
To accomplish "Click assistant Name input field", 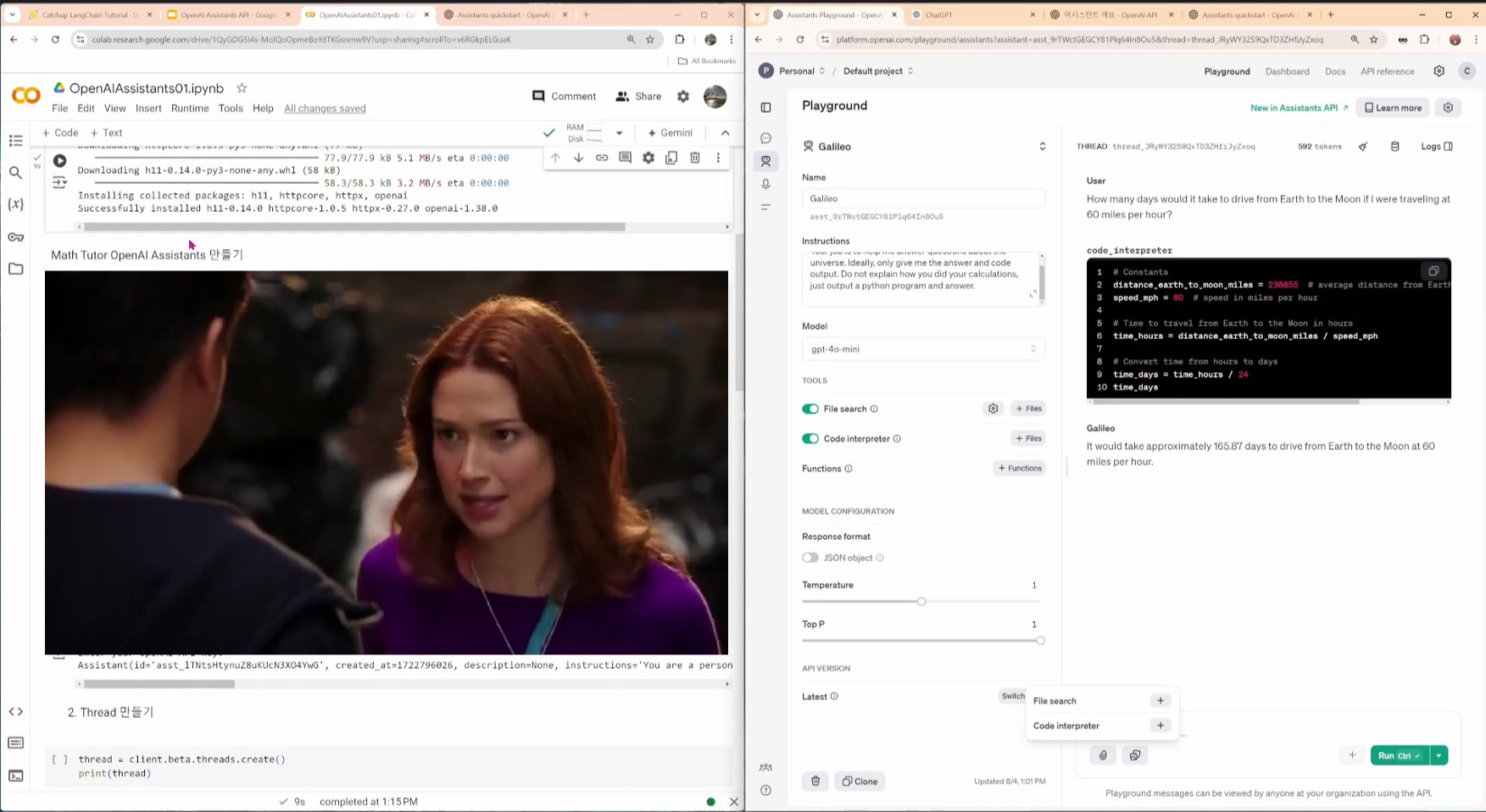I will coord(923,198).
